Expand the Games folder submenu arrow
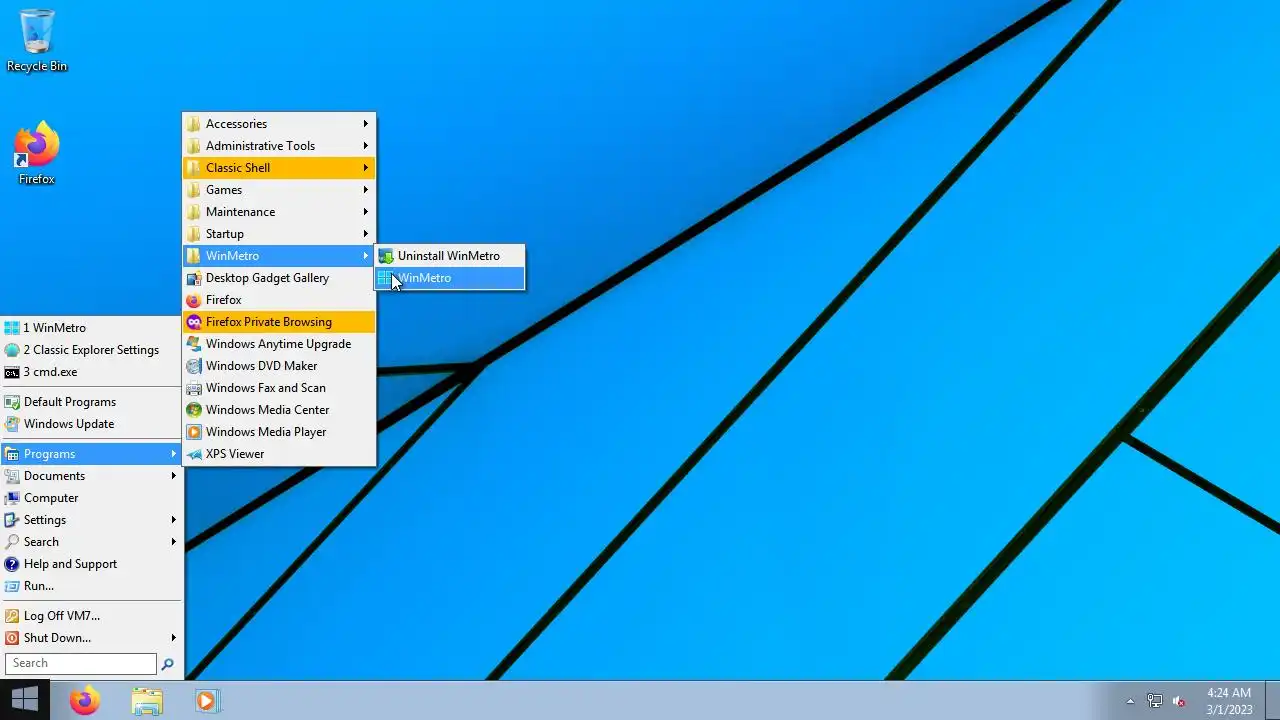The image size is (1280, 720). [366, 190]
